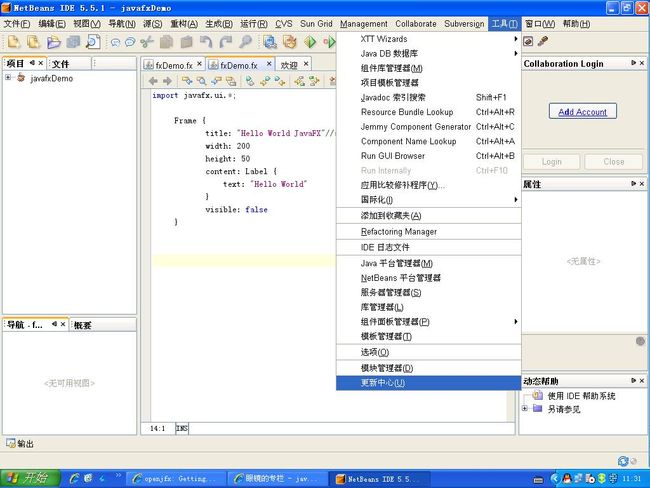Open the XTT Wizards submenu

pyautogui.click(x=428, y=39)
